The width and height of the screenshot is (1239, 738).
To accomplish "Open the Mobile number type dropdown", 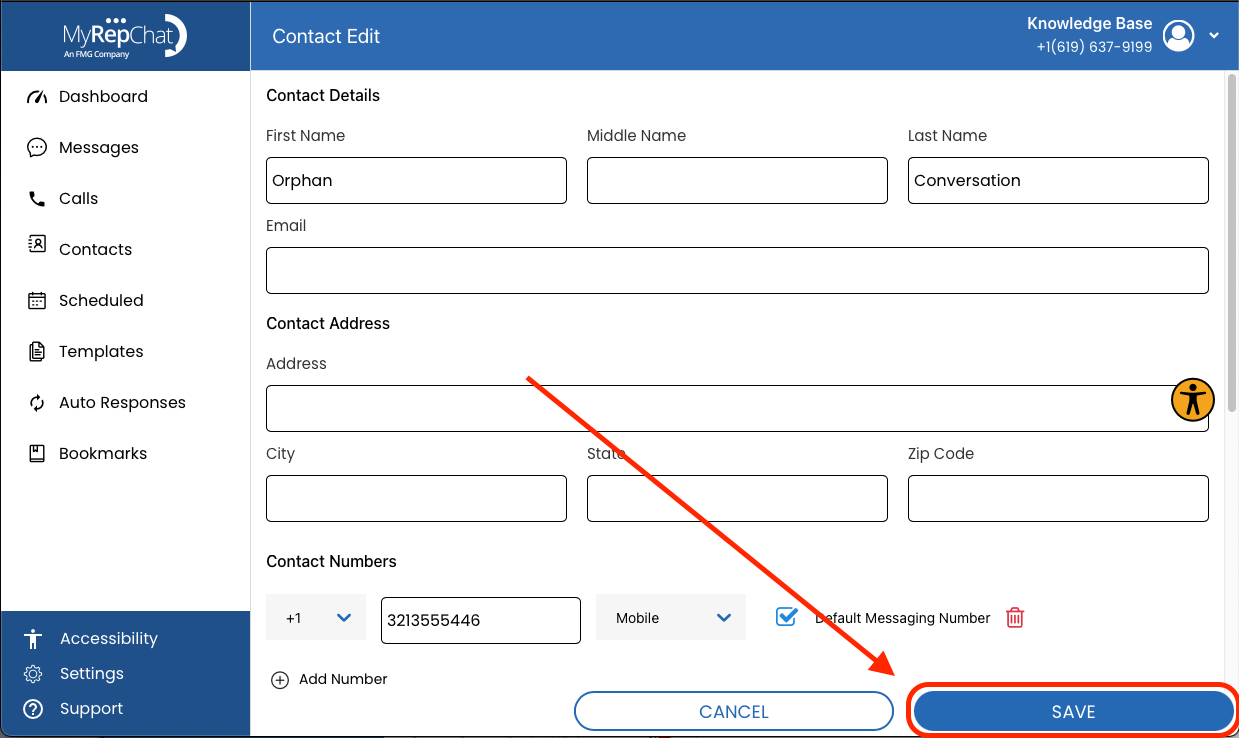I will coord(671,618).
